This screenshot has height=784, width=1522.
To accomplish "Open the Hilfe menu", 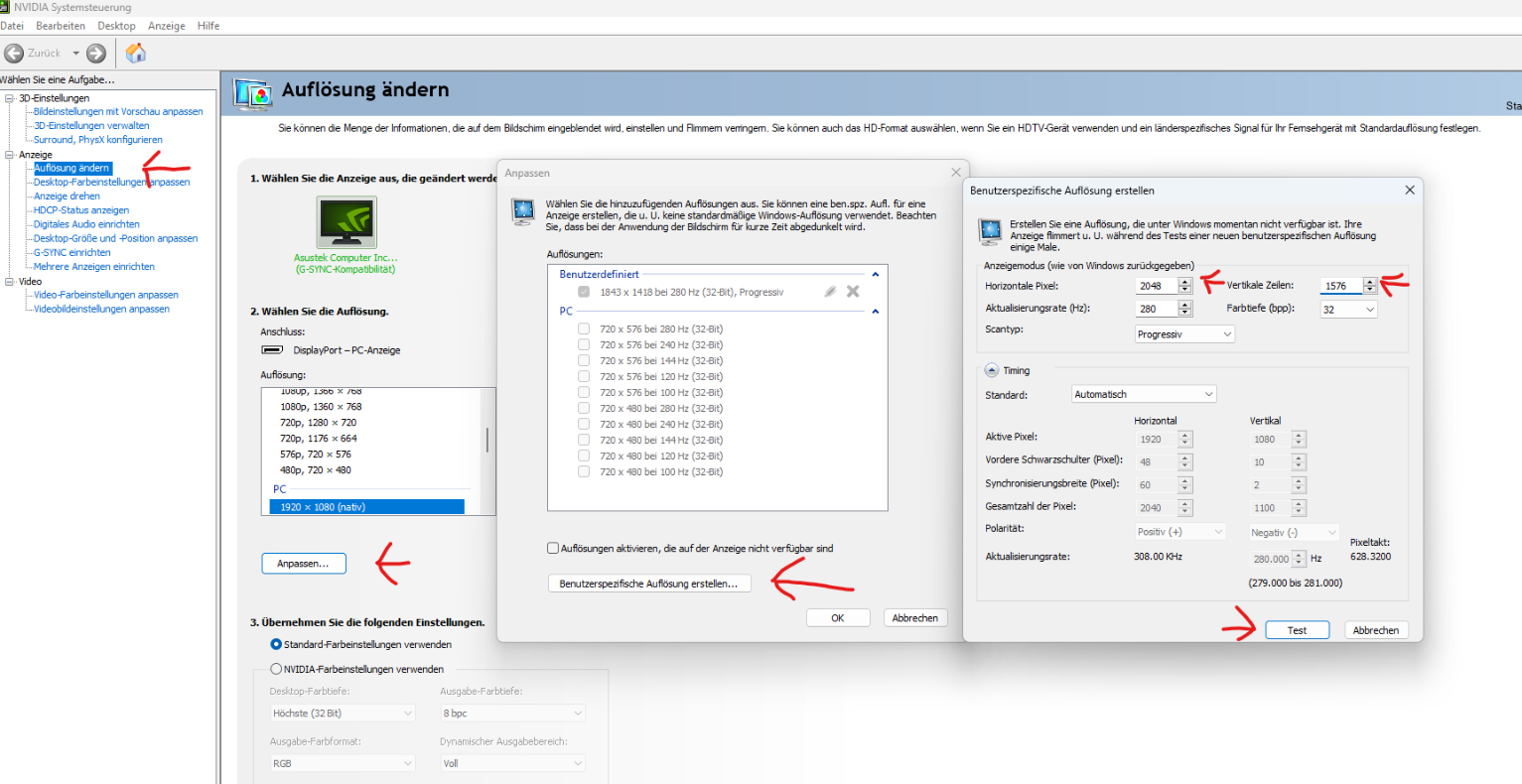I will (x=208, y=26).
